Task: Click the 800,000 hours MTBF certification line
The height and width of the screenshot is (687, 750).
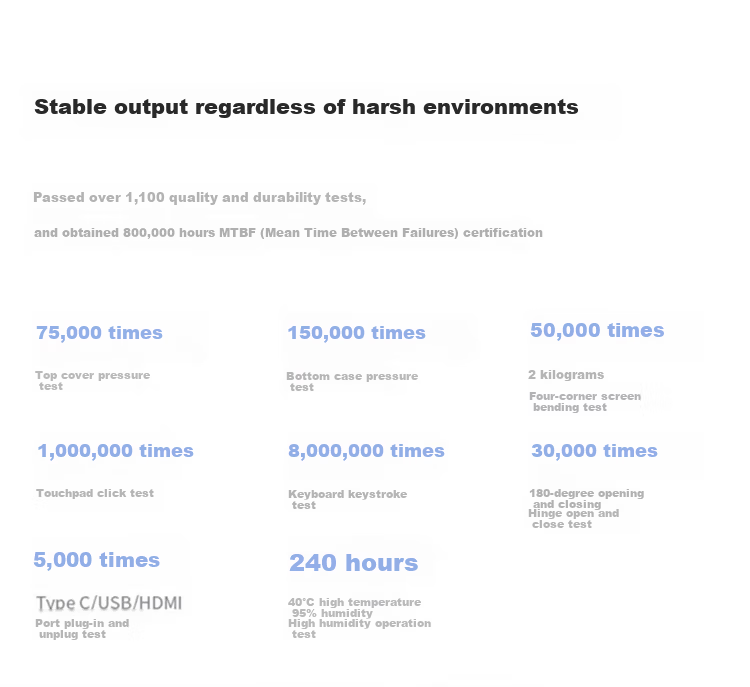Action: (x=288, y=233)
